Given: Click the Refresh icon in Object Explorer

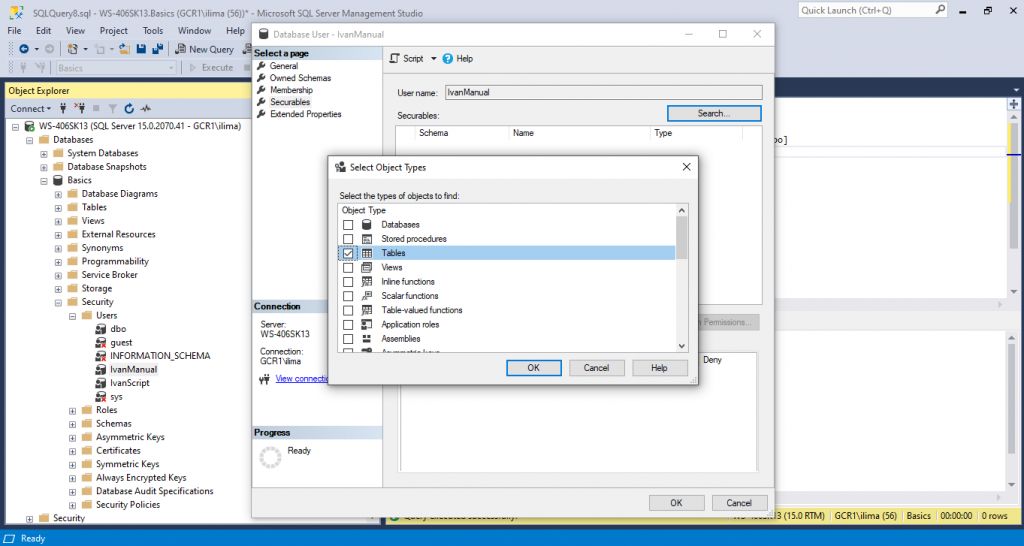Looking at the screenshot, I should tap(129, 108).
